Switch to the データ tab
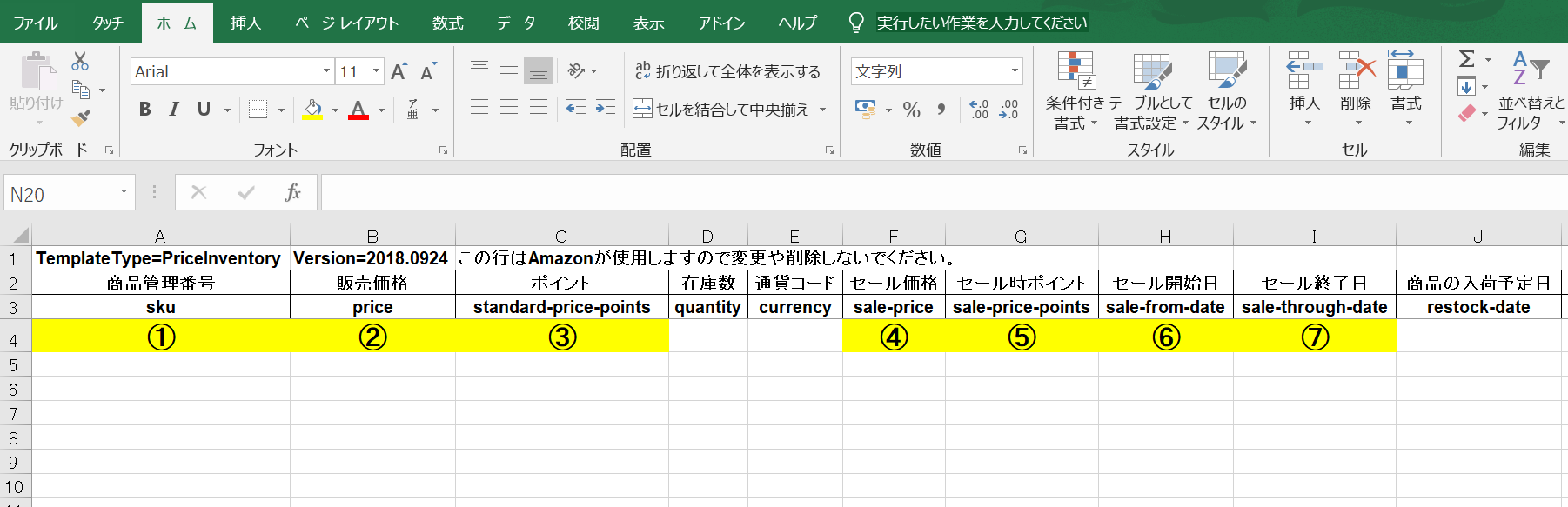Image resolution: width=1568 pixels, height=507 pixels. (516, 23)
